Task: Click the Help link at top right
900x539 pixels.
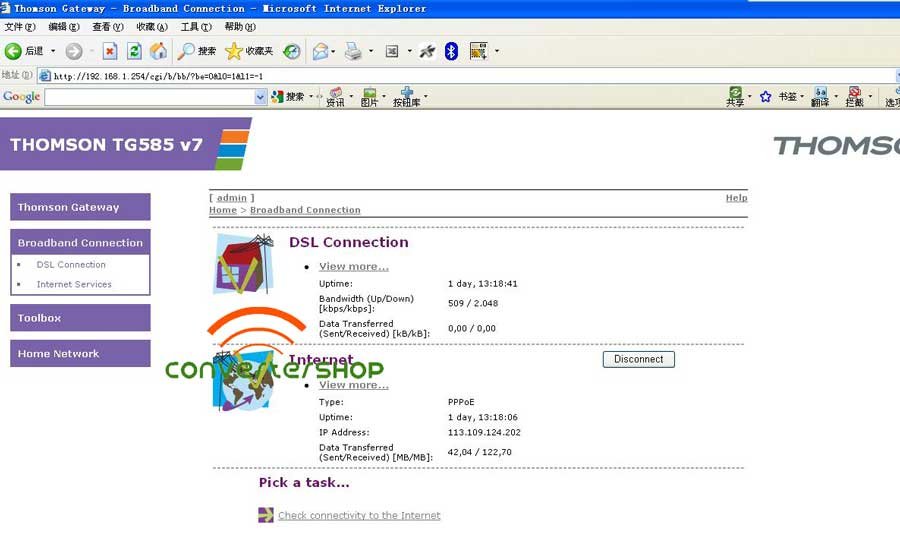Action: tap(736, 197)
